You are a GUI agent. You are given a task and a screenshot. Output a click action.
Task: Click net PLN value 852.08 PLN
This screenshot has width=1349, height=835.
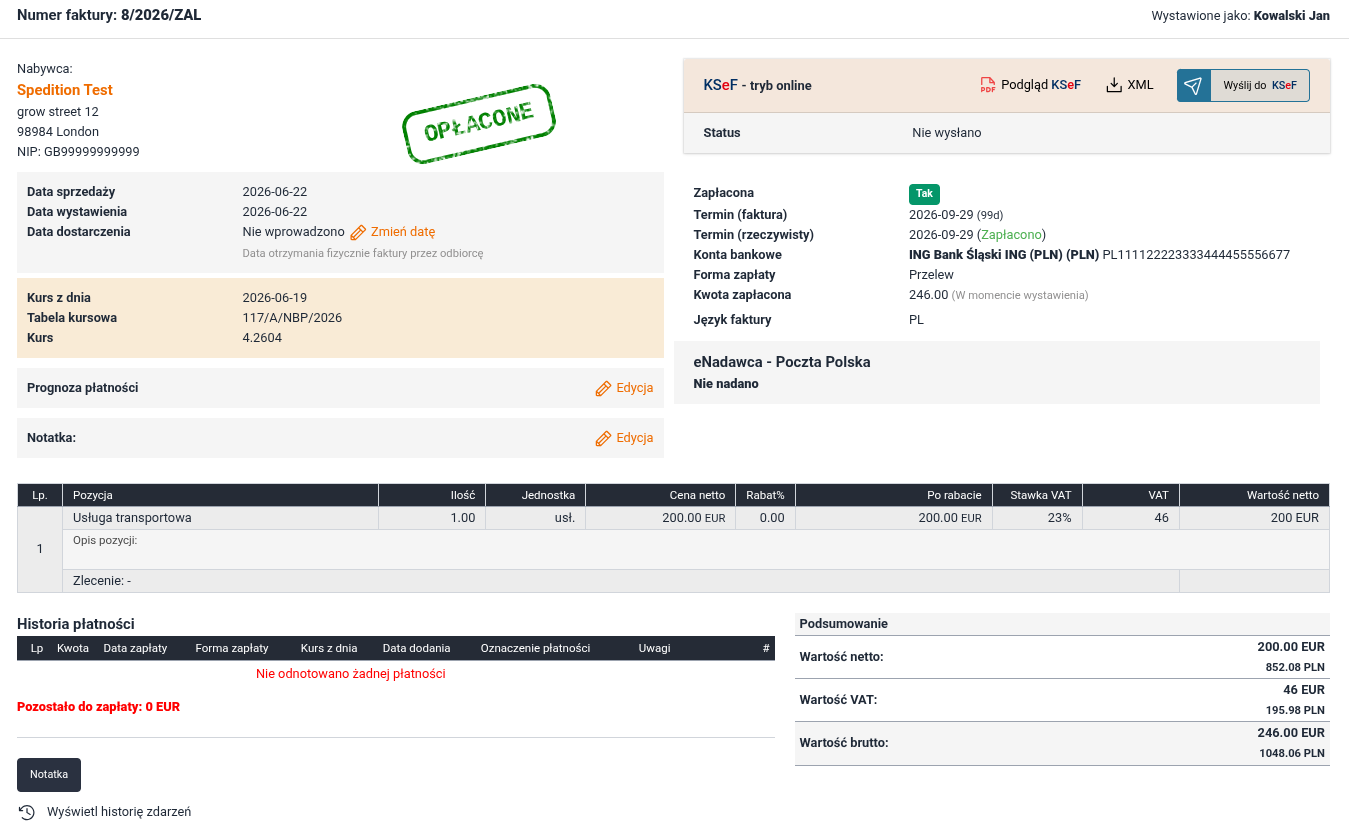1295,667
